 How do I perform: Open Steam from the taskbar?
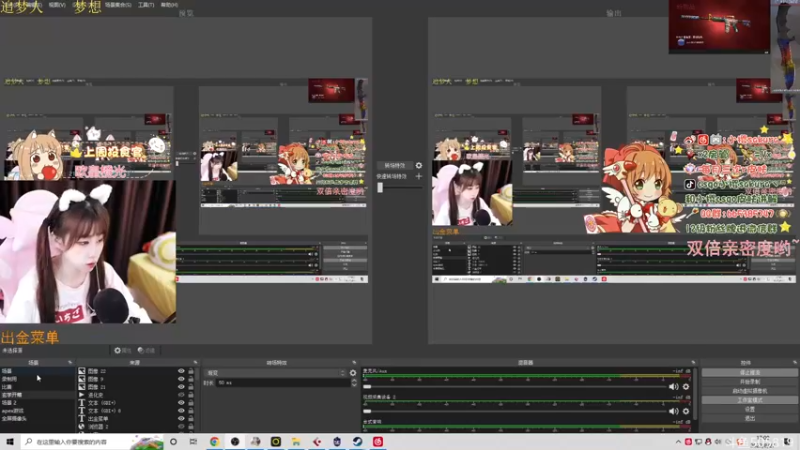(x=357, y=441)
